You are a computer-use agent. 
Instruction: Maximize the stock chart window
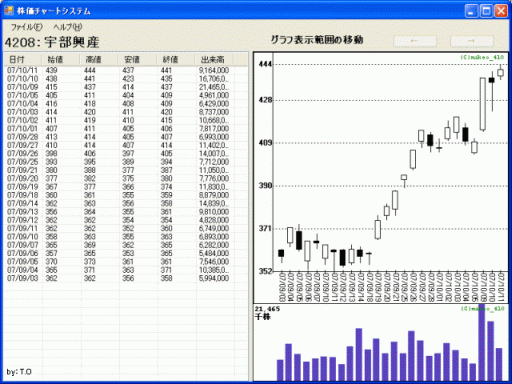click(486, 11)
